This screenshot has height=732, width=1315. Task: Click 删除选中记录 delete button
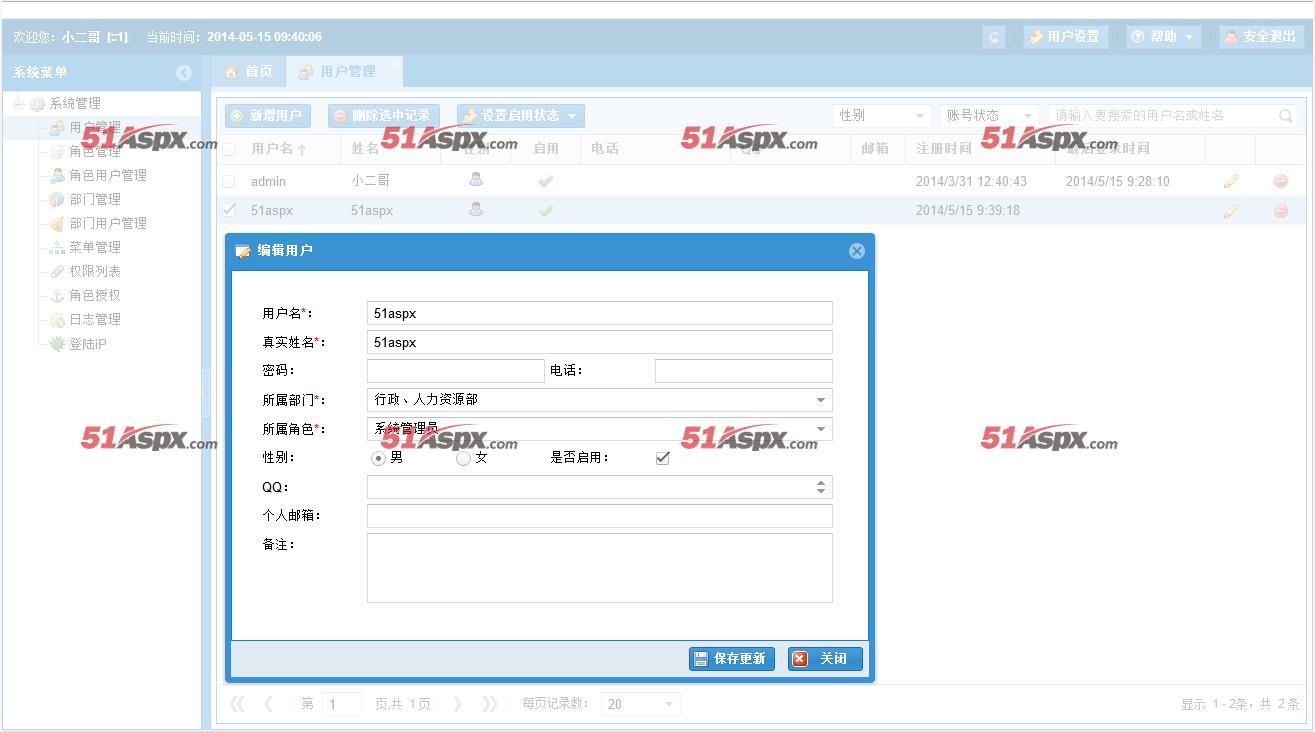384,116
